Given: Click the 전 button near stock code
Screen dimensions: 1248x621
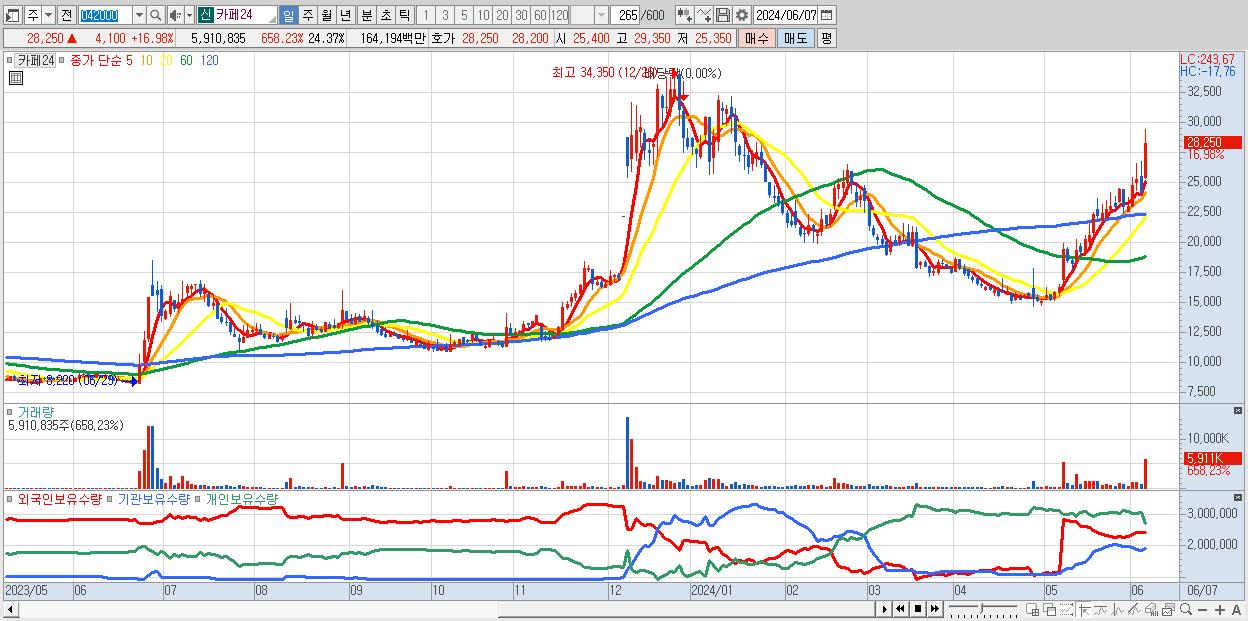Looking at the screenshot, I should click(x=66, y=15).
